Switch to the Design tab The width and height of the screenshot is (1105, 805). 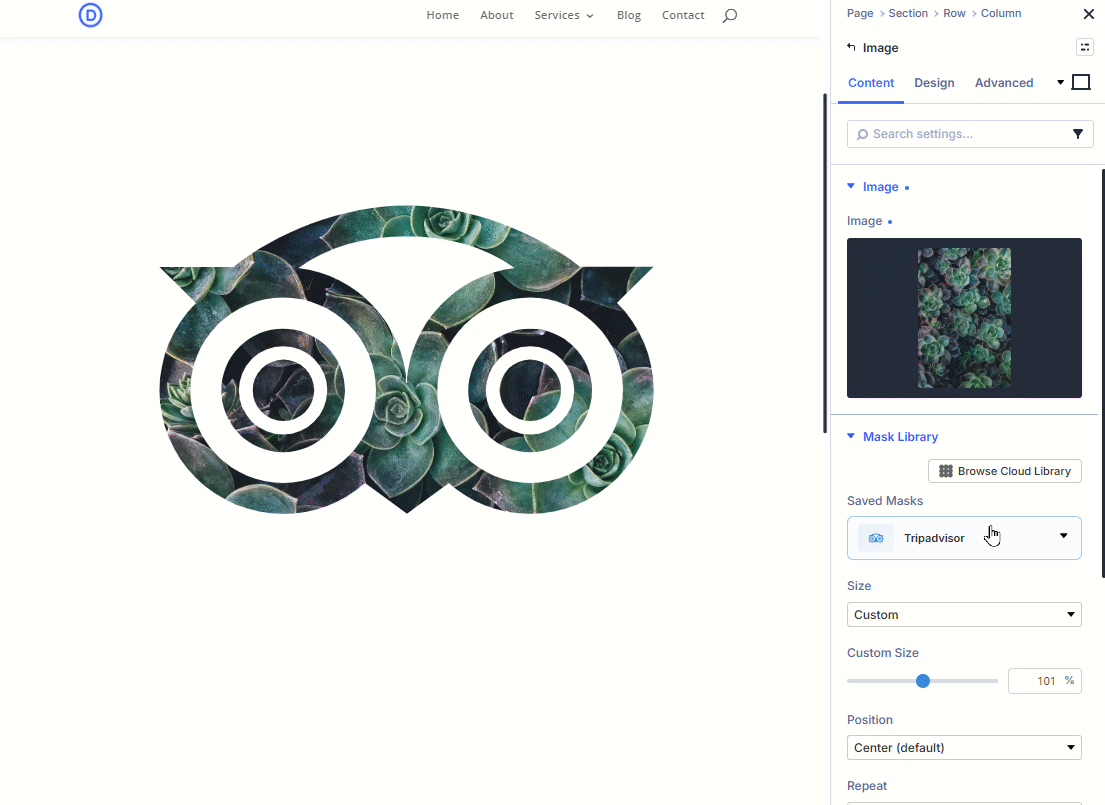pyautogui.click(x=934, y=82)
